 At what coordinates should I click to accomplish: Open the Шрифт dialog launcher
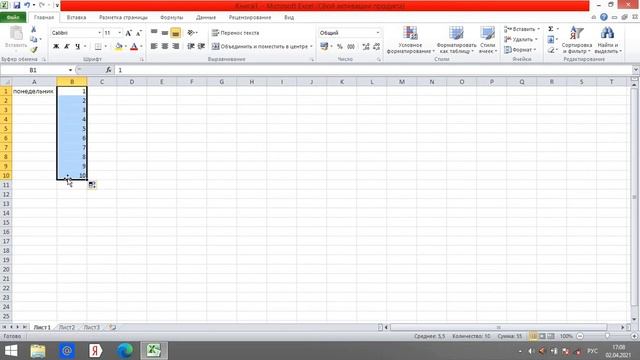pyautogui.click(x=142, y=60)
